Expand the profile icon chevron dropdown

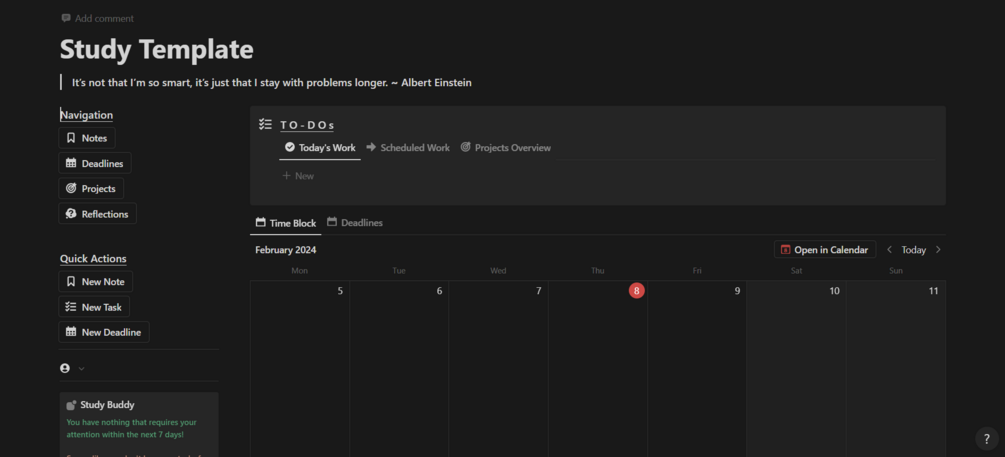tap(81, 369)
